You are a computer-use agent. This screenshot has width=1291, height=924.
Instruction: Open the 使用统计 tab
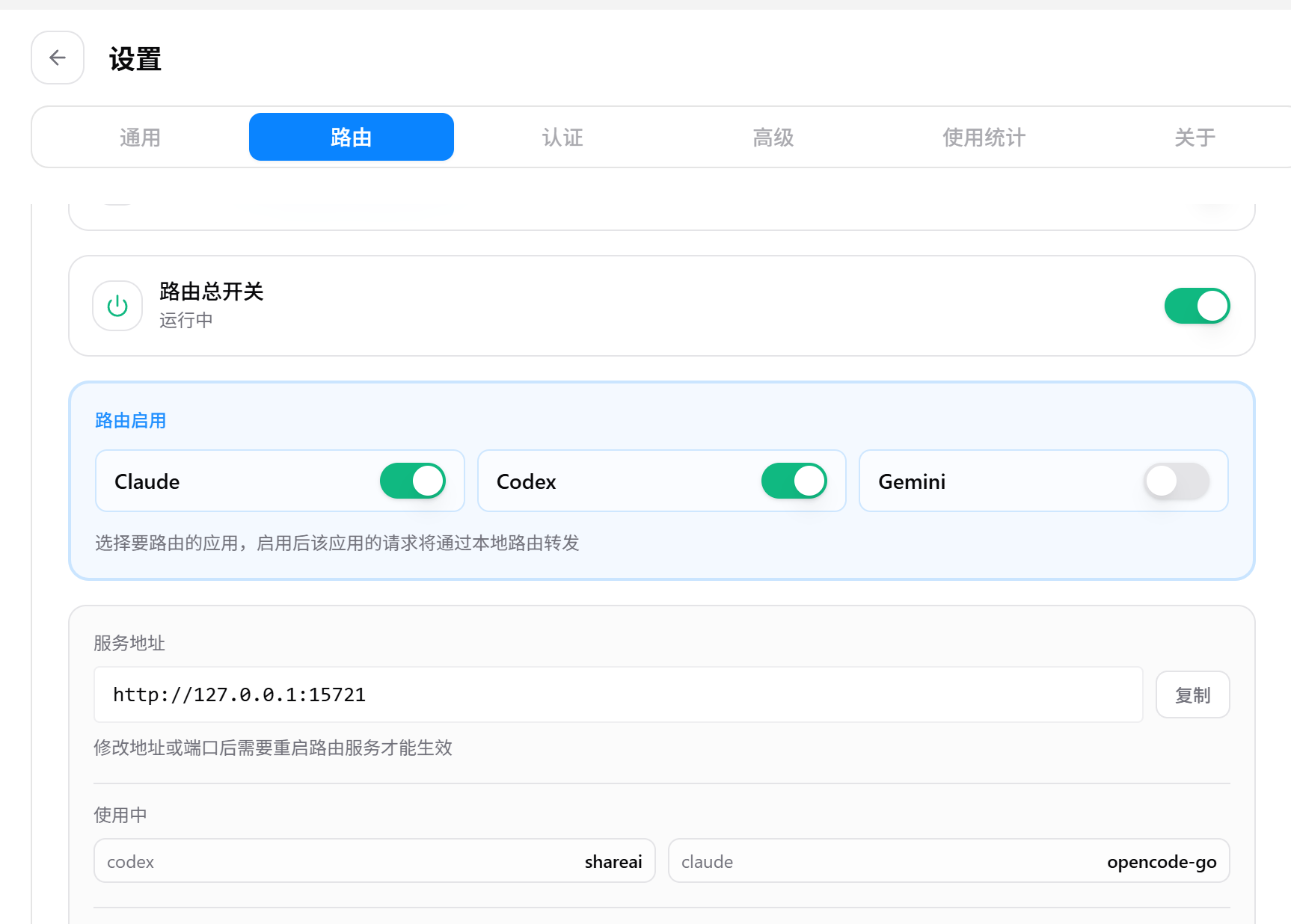point(984,137)
